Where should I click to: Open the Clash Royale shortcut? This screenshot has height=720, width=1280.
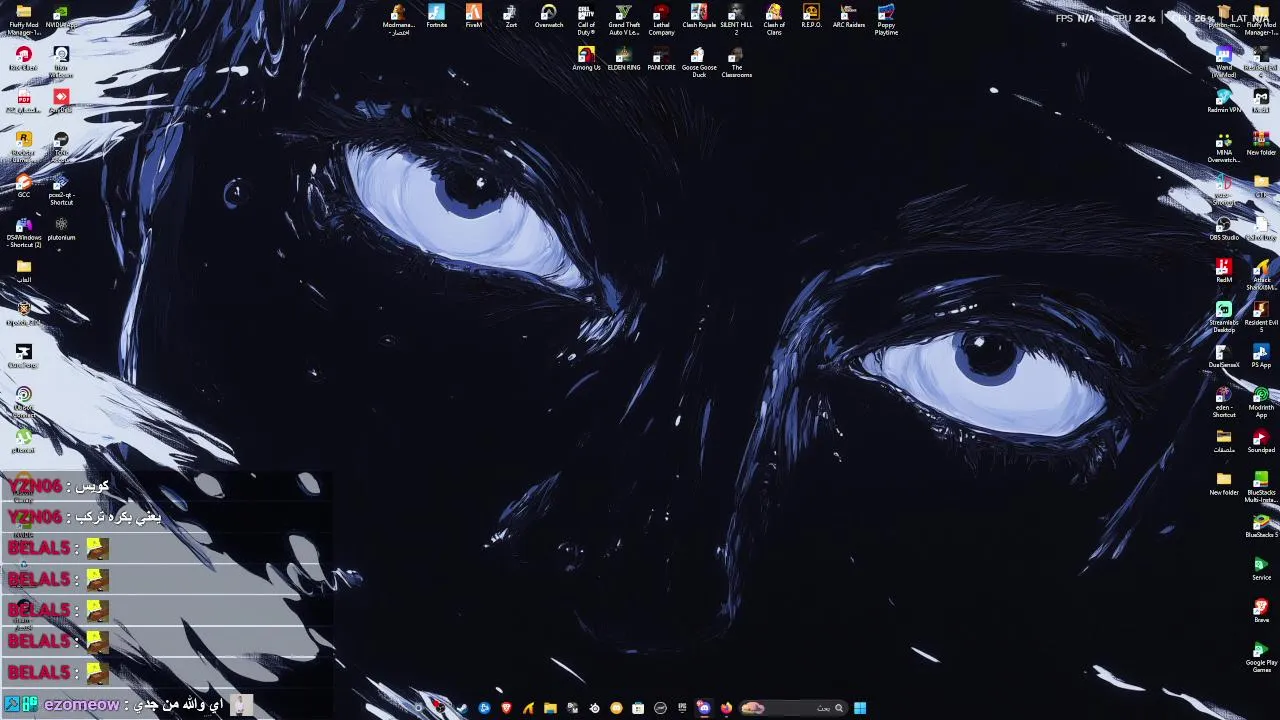(699, 17)
